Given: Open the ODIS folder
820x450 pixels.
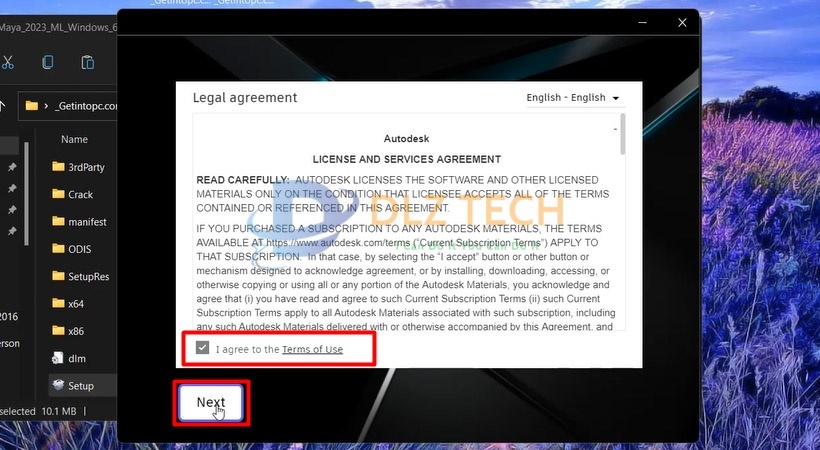Looking at the screenshot, I should (72, 249).
